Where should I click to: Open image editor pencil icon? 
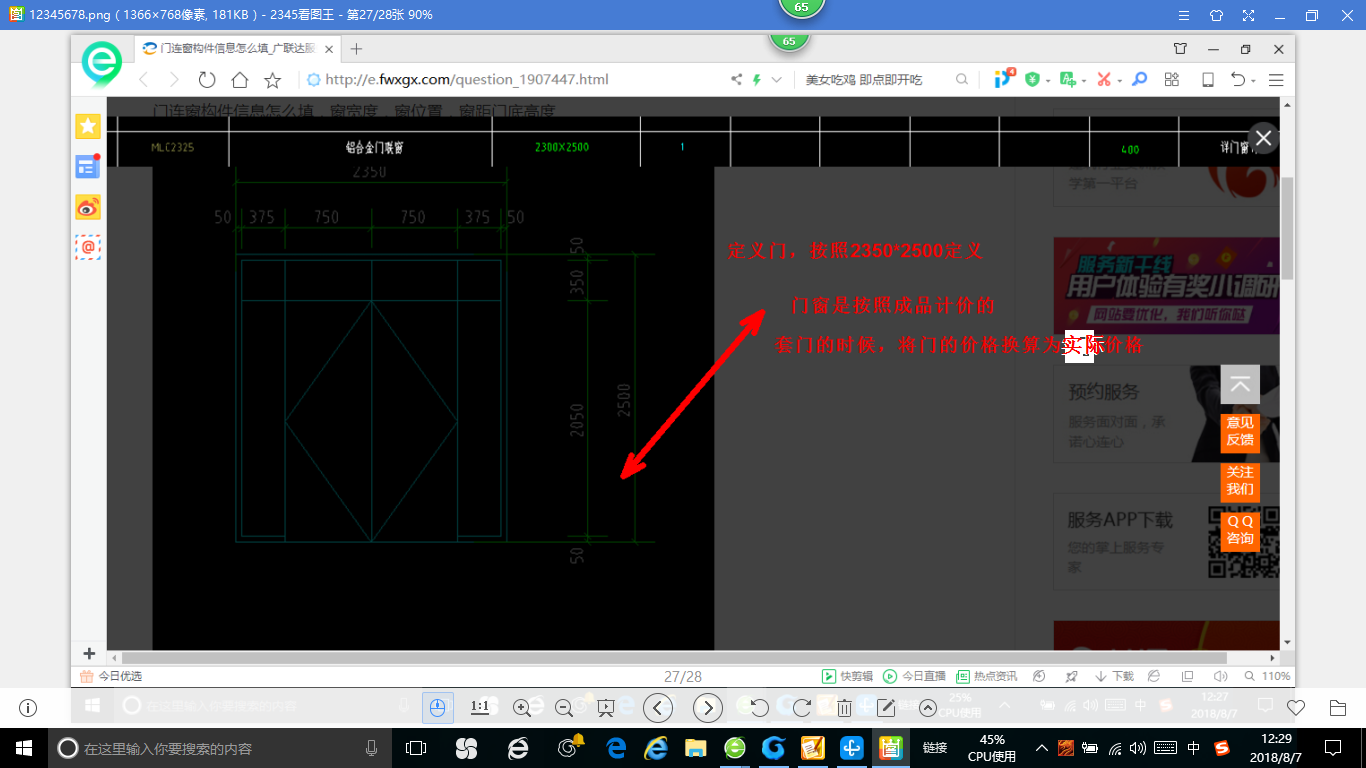click(886, 708)
